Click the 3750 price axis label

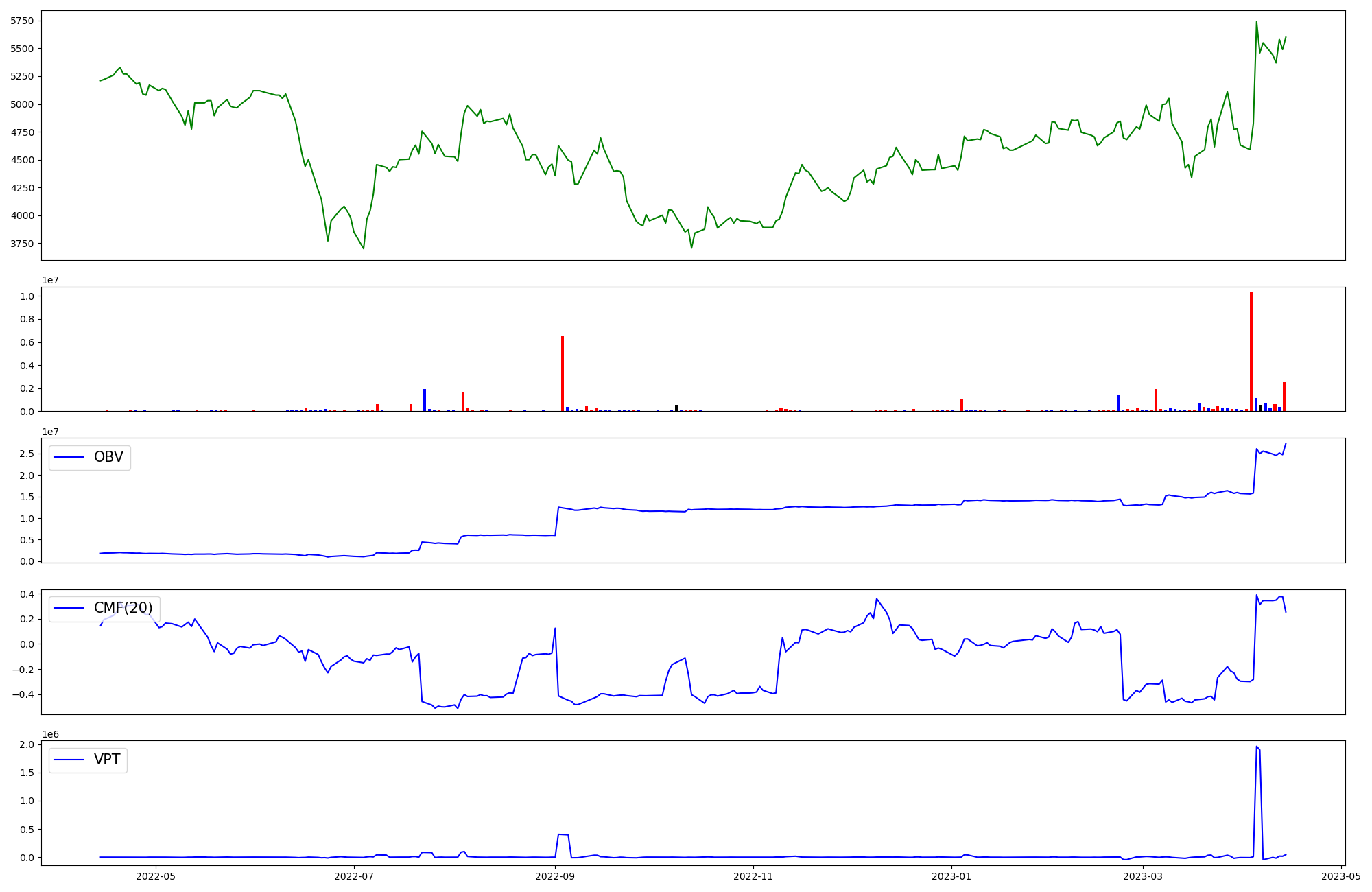pos(23,244)
